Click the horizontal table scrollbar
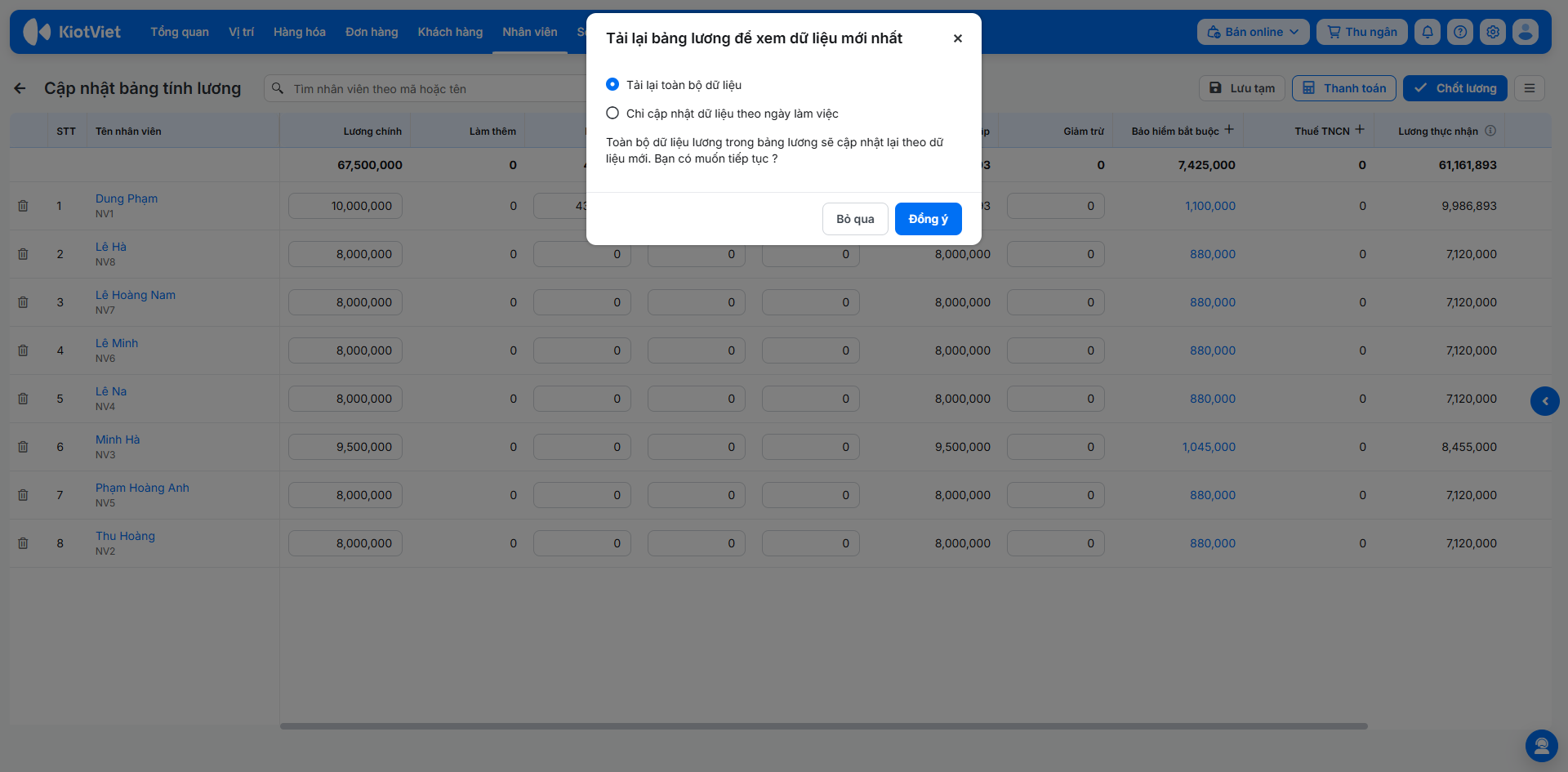This screenshot has height=772, width=1568. [x=824, y=725]
